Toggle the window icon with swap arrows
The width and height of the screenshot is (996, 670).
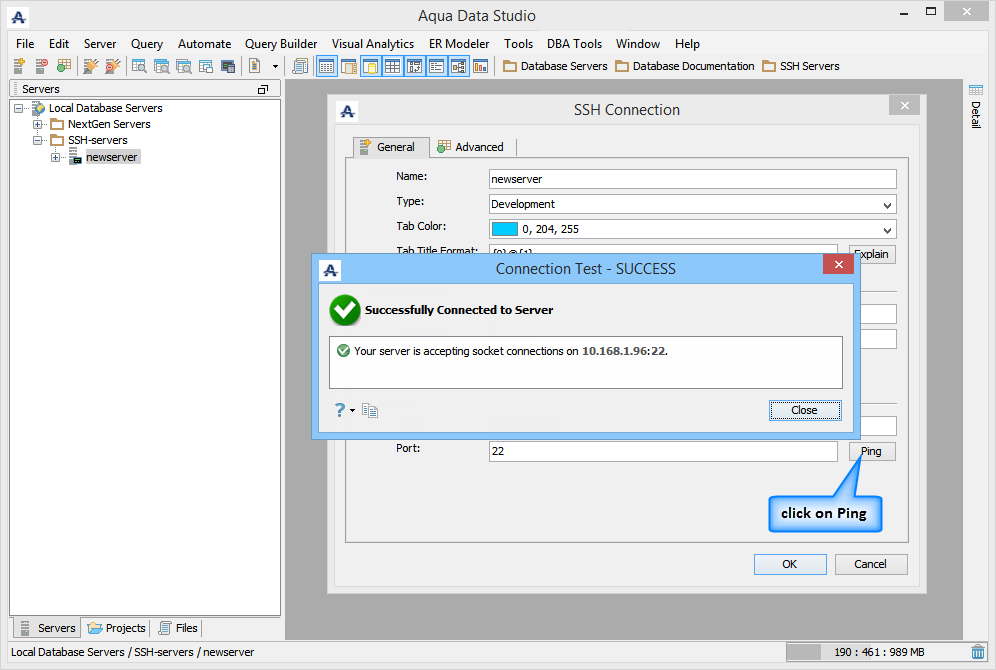coord(415,66)
